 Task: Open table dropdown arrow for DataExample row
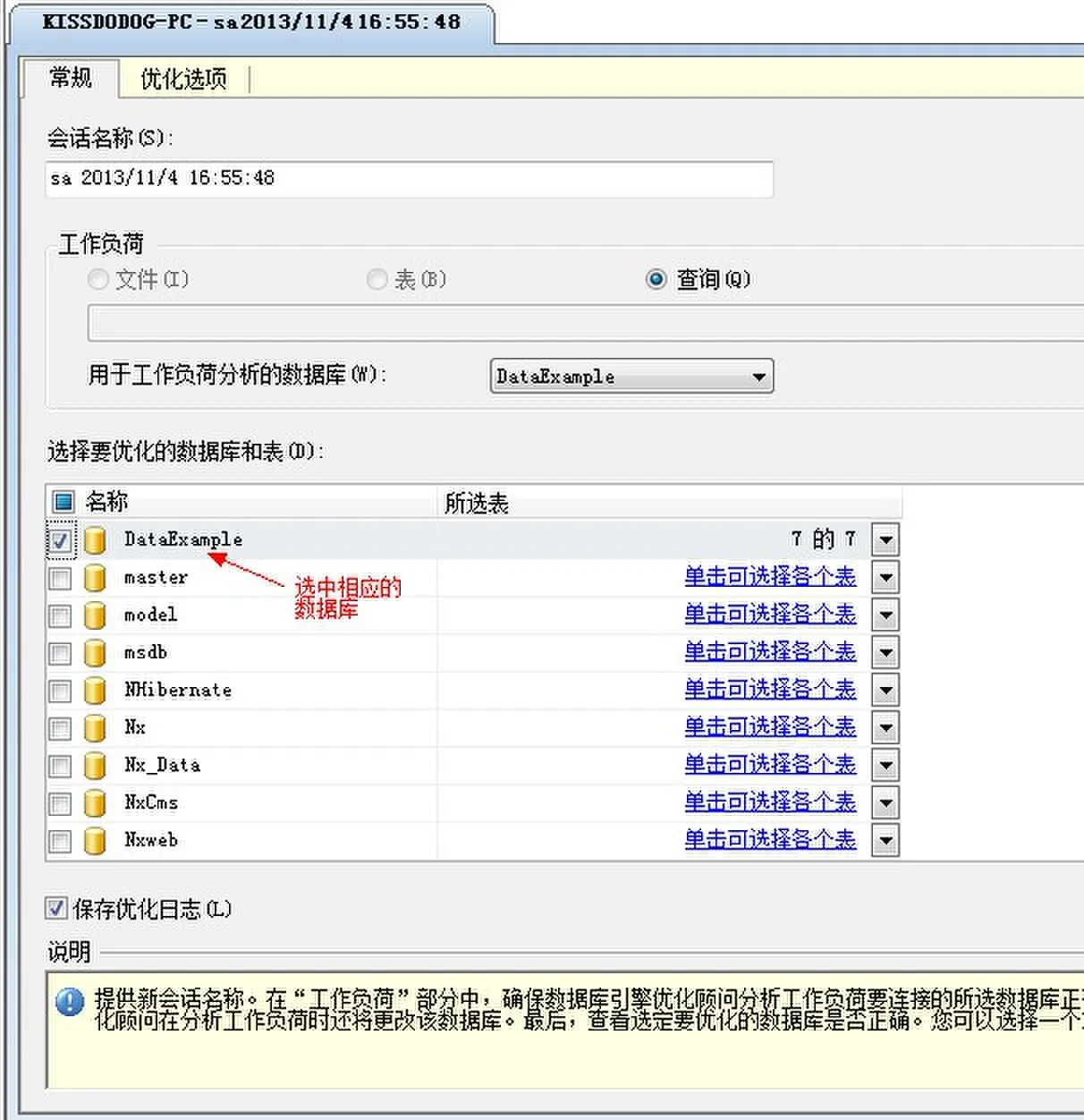click(885, 539)
